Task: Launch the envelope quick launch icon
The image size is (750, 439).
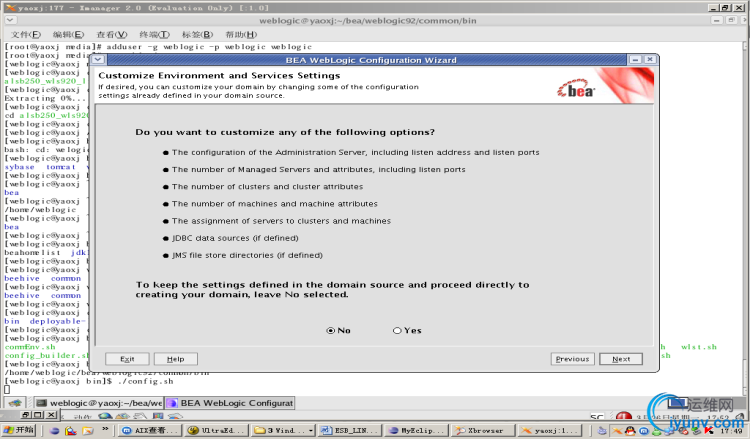Action: point(88,431)
